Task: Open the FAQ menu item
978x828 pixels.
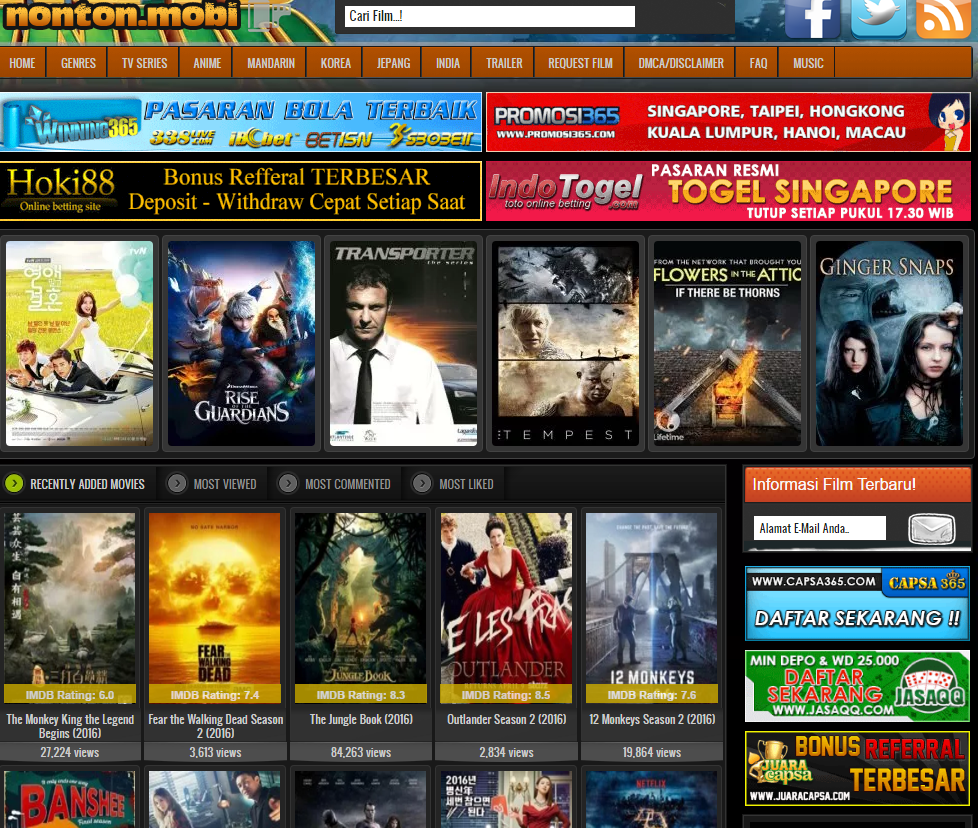Action: 758,63
